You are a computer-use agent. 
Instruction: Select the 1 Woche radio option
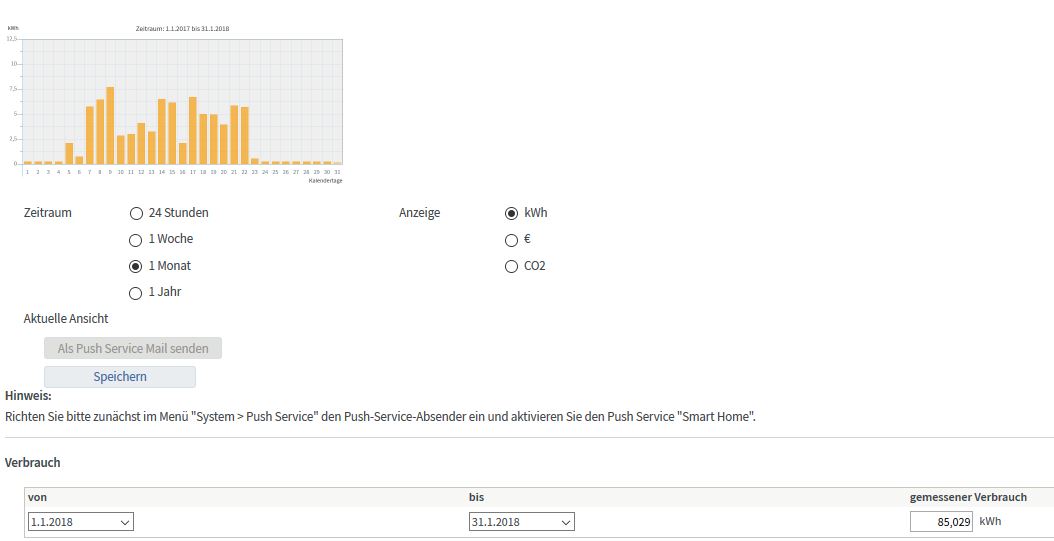(136, 240)
